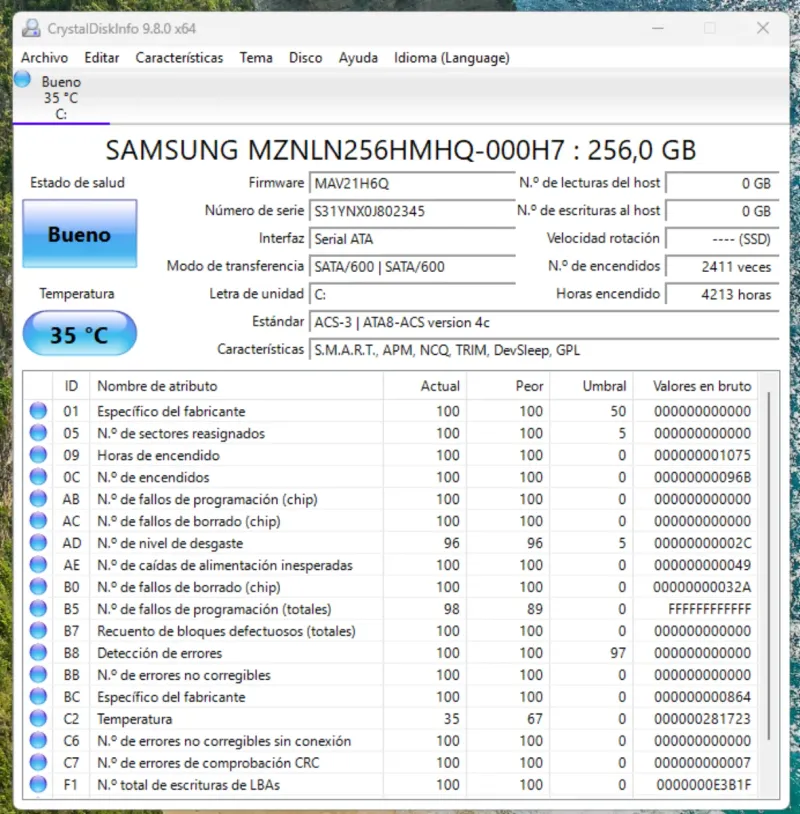Screen dimensions: 800x814
Task: Click the Interfaz field Serial ATA
Action: coord(412,239)
